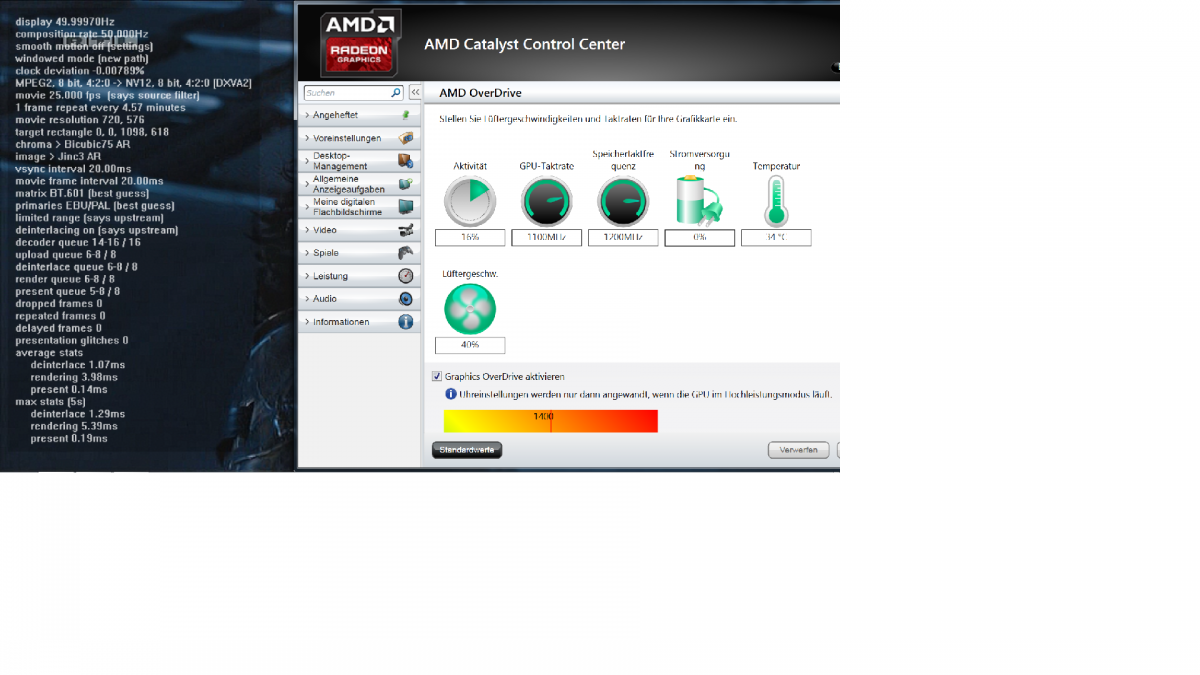Click the Allgemeine Anzeigeaufgaben icon
The width and height of the screenshot is (1200, 675).
click(405, 184)
